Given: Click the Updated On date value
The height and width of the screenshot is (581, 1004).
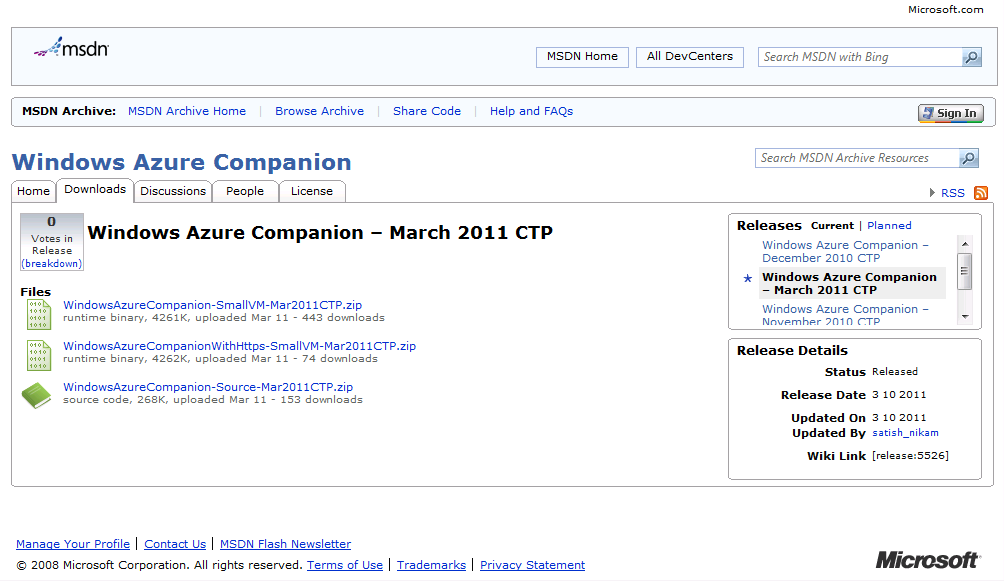Looking at the screenshot, I should pos(899,418).
